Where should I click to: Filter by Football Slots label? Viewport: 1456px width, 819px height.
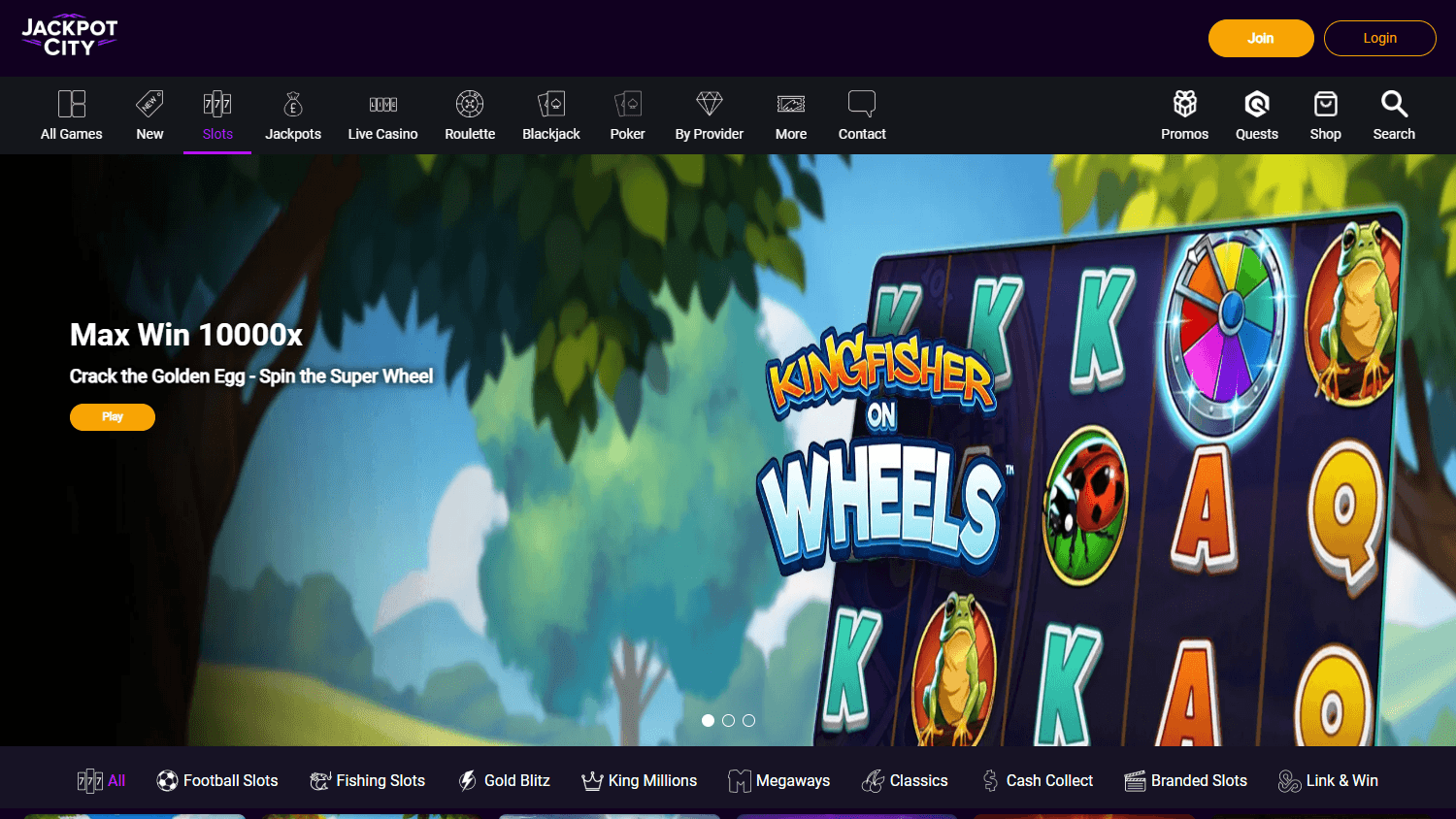point(231,780)
